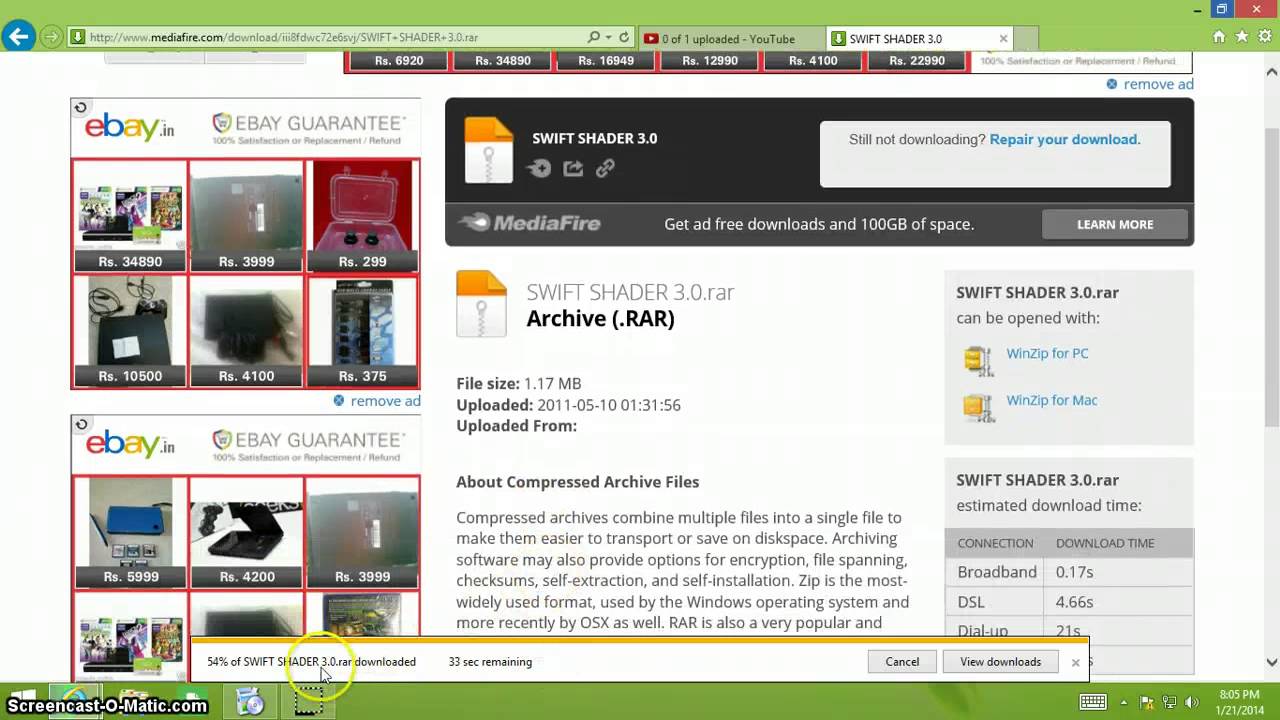This screenshot has height=720, width=1280.
Task: Open the browser Home icon
Action: pos(1218,37)
